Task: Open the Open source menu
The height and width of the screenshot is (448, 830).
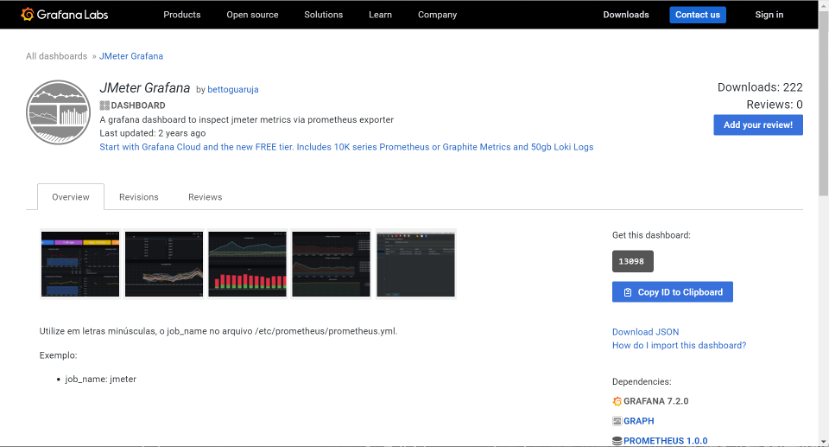Action: click(252, 15)
